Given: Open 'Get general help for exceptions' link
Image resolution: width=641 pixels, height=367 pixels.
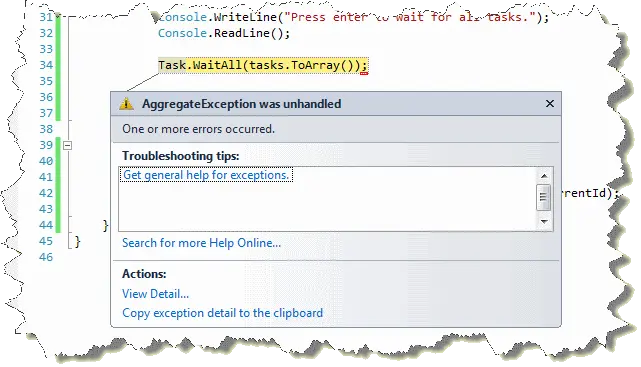Looking at the screenshot, I should click(206, 175).
